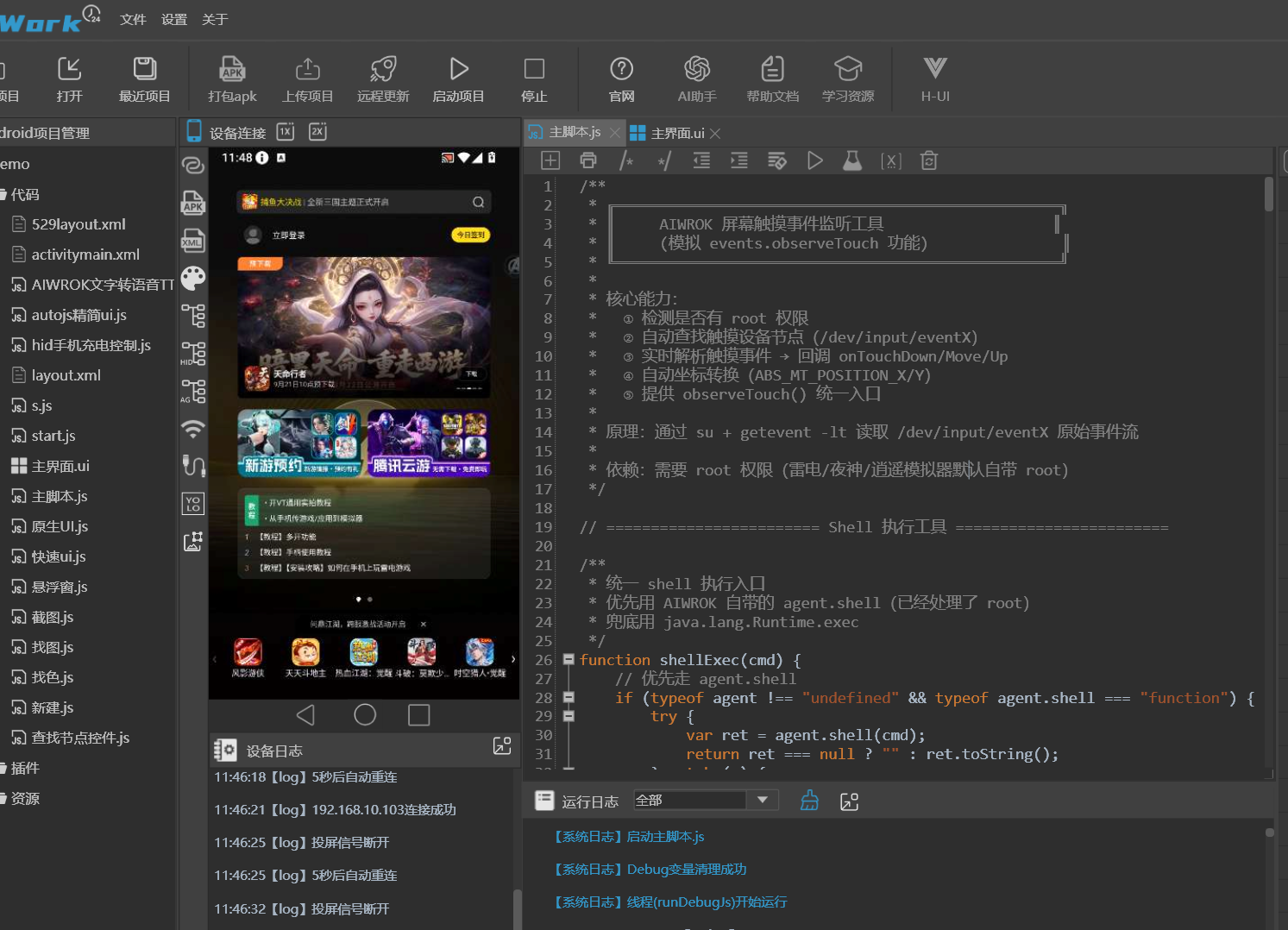
Task: Collapse the if block fold marker on line 28
Action: (x=569, y=697)
